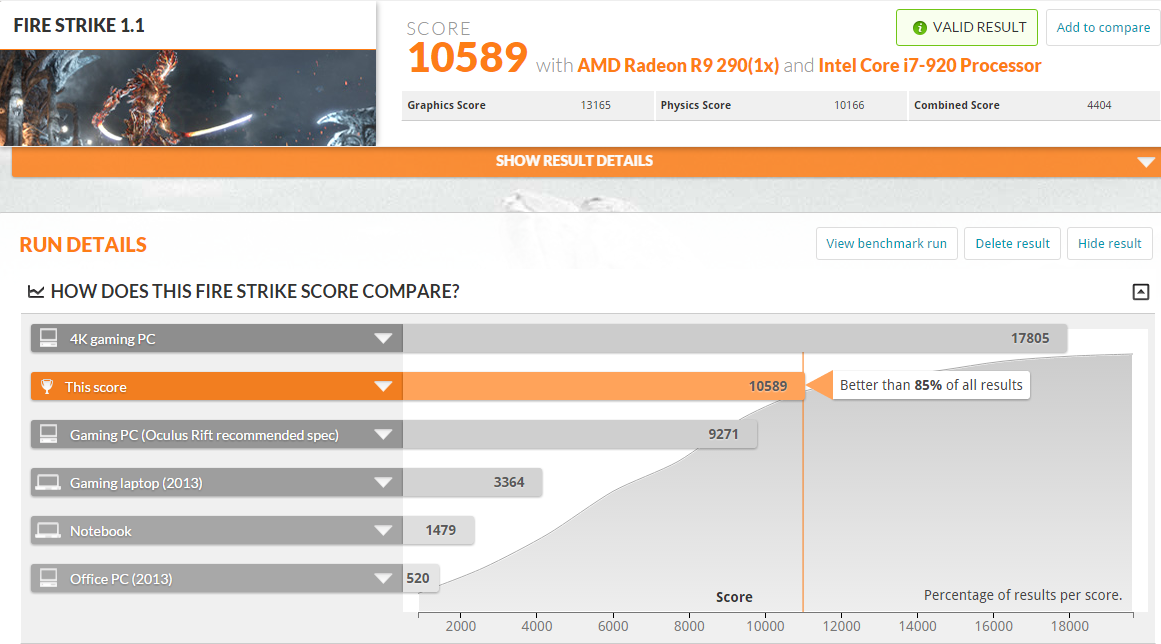Click the chart icon beside the comparison heading
Screen dimensions: 1161x644
[x=36, y=292]
